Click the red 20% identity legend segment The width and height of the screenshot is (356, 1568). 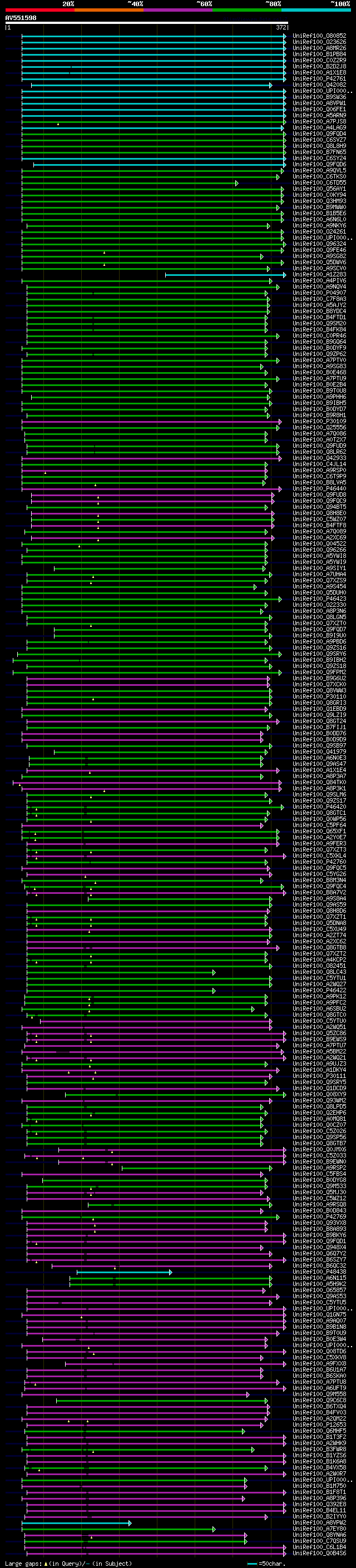pyautogui.click(x=39, y=10)
